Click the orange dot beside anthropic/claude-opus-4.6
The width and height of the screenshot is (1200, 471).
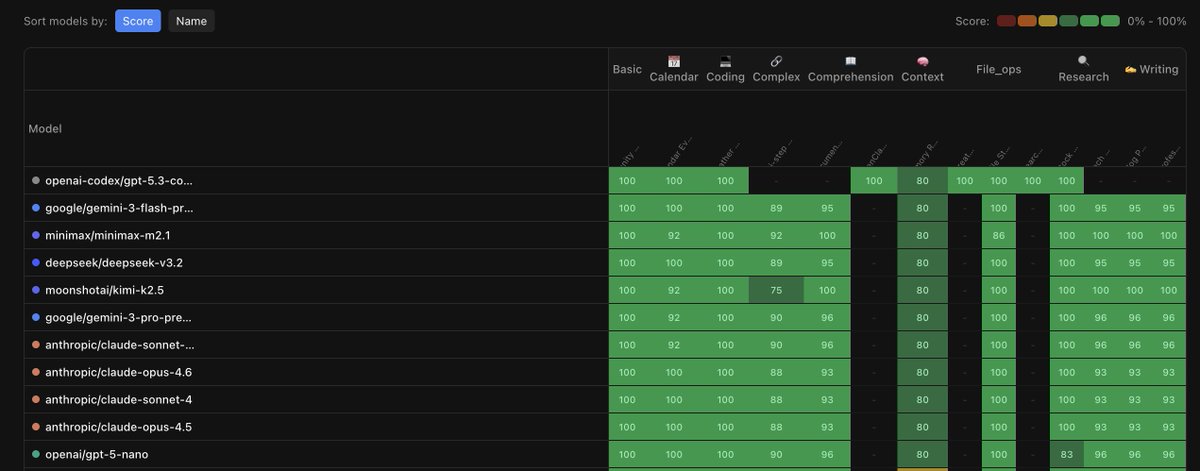pos(36,372)
